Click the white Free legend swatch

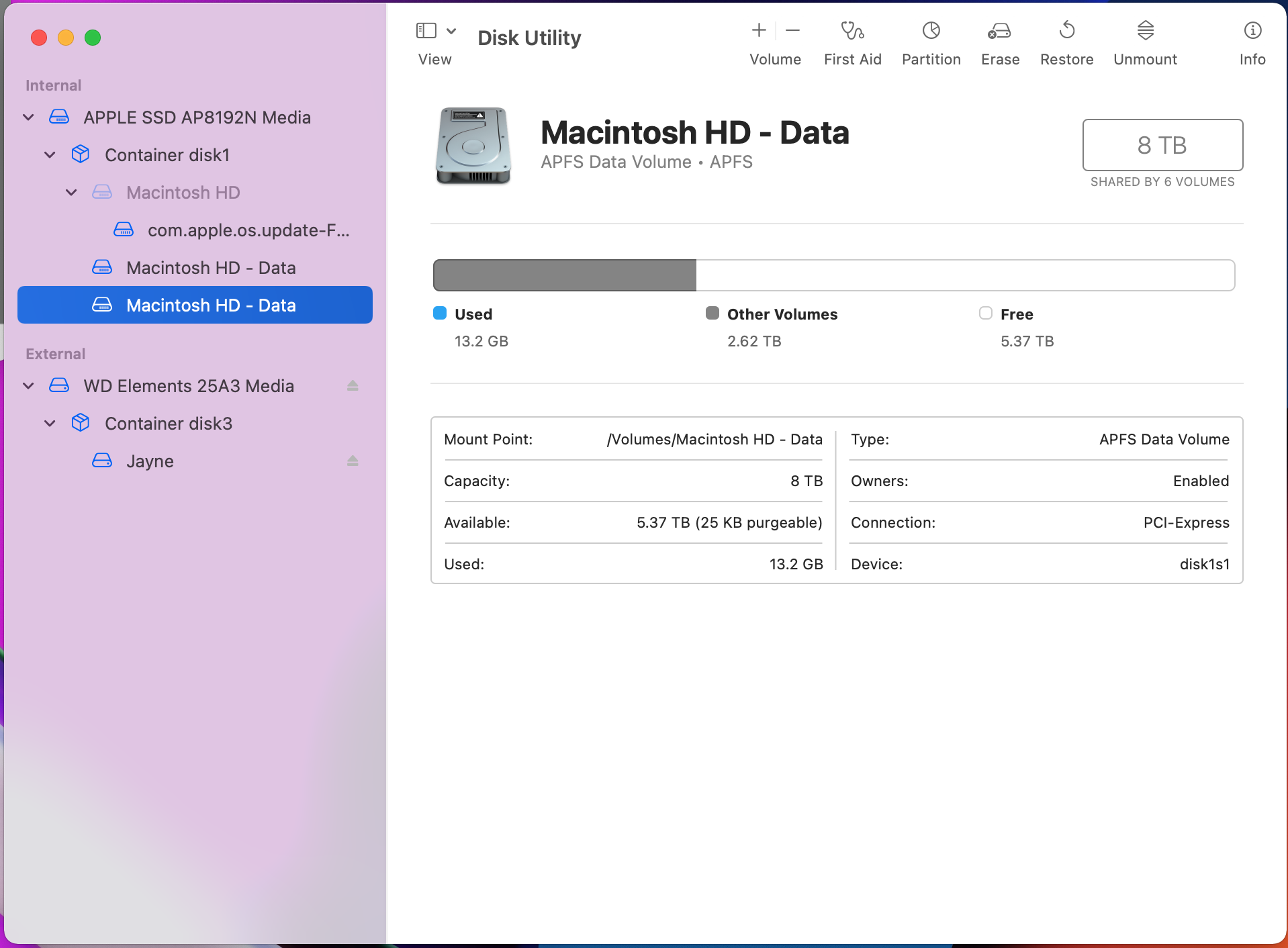click(x=986, y=313)
